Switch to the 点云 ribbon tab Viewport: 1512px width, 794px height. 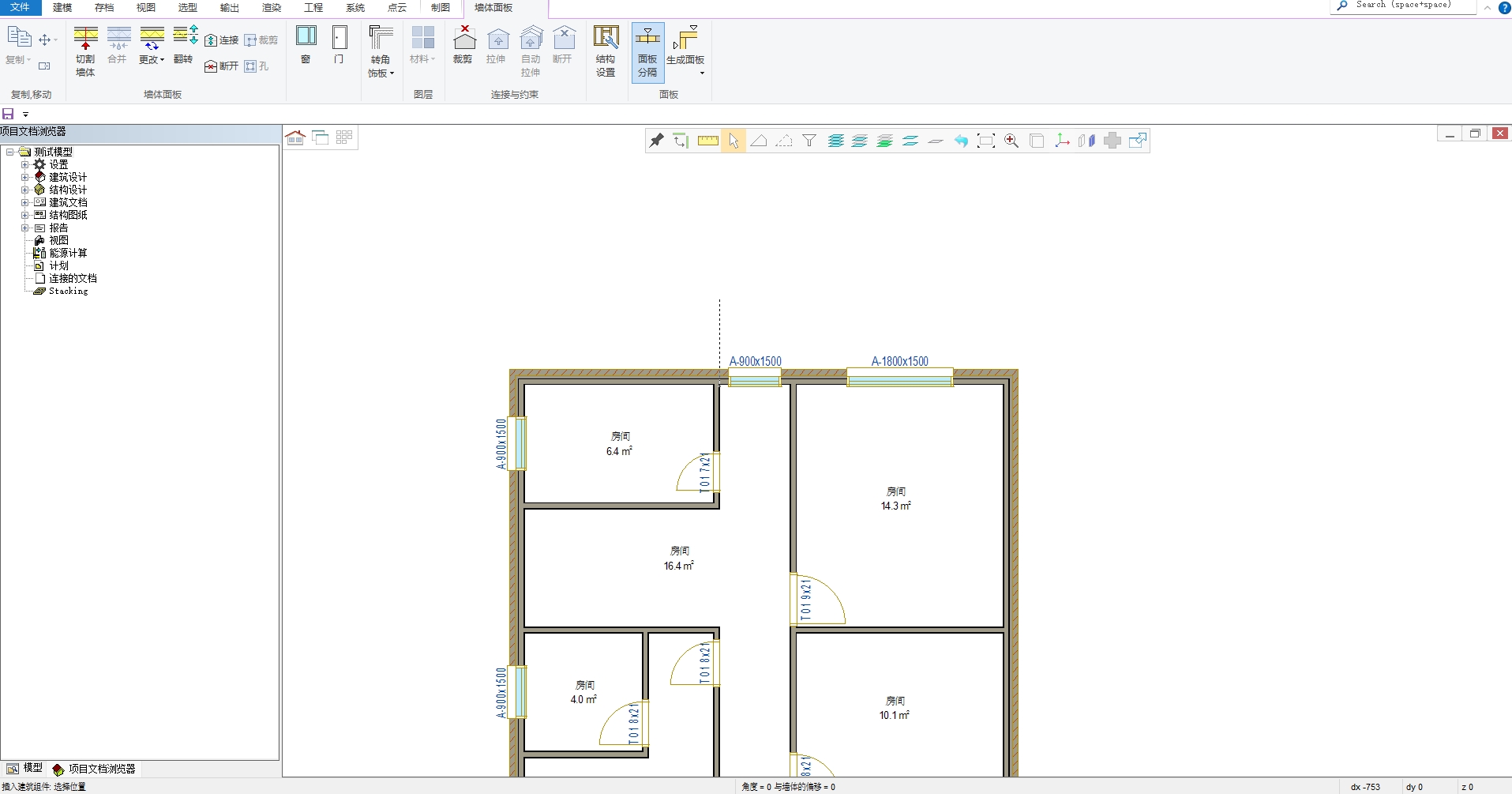tap(396, 7)
